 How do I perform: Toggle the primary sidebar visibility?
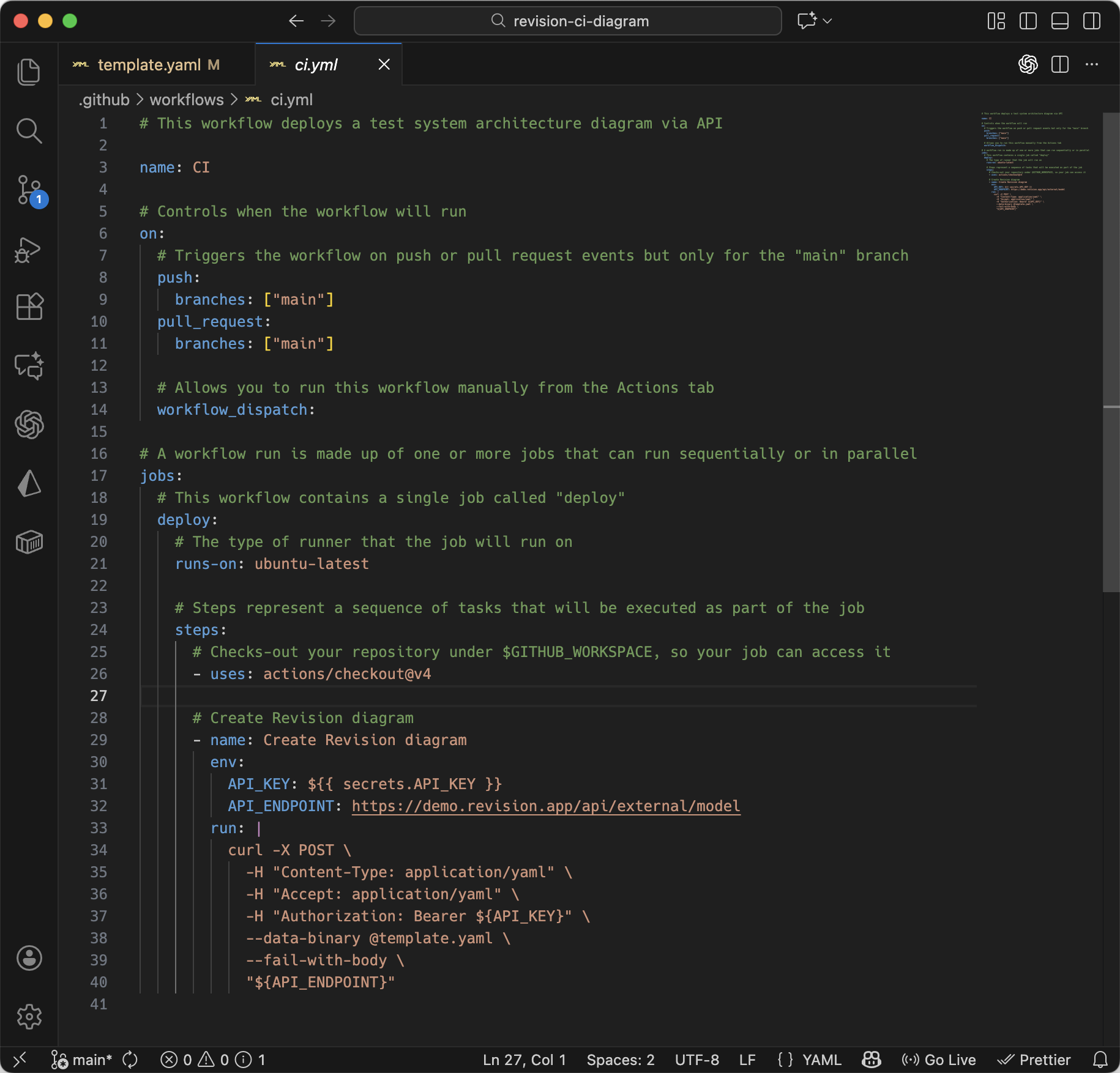click(x=1028, y=21)
